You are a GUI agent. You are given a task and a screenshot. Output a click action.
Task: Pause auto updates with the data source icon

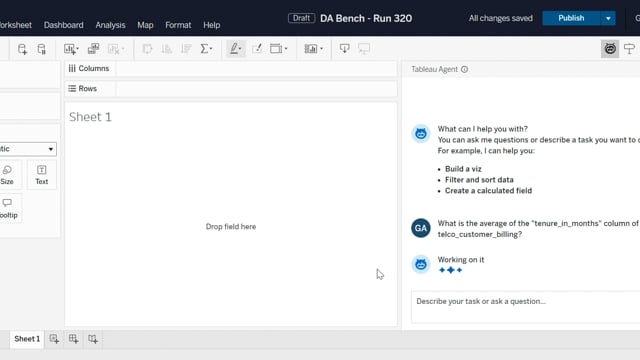(x=42, y=49)
